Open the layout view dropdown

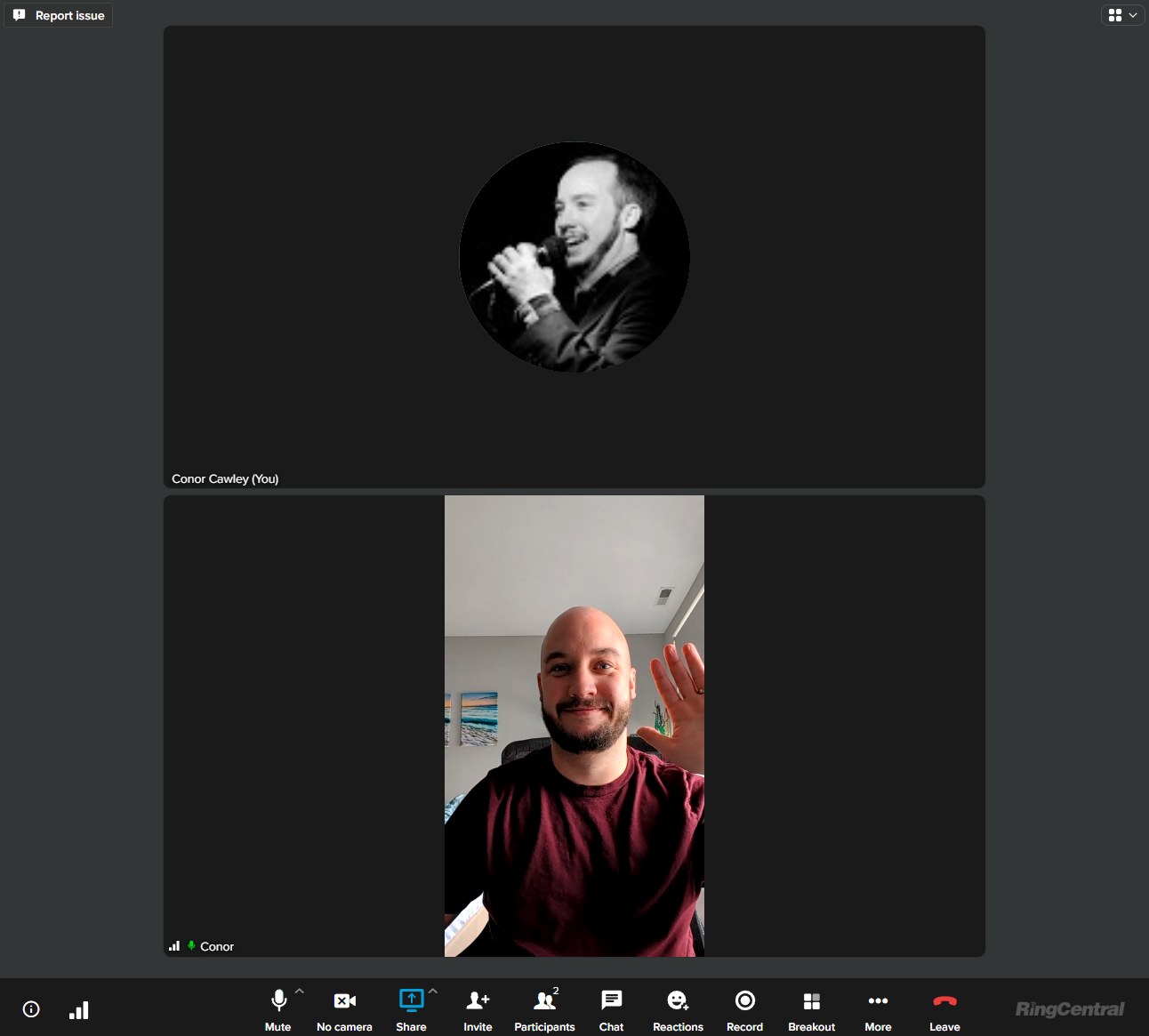(1122, 15)
